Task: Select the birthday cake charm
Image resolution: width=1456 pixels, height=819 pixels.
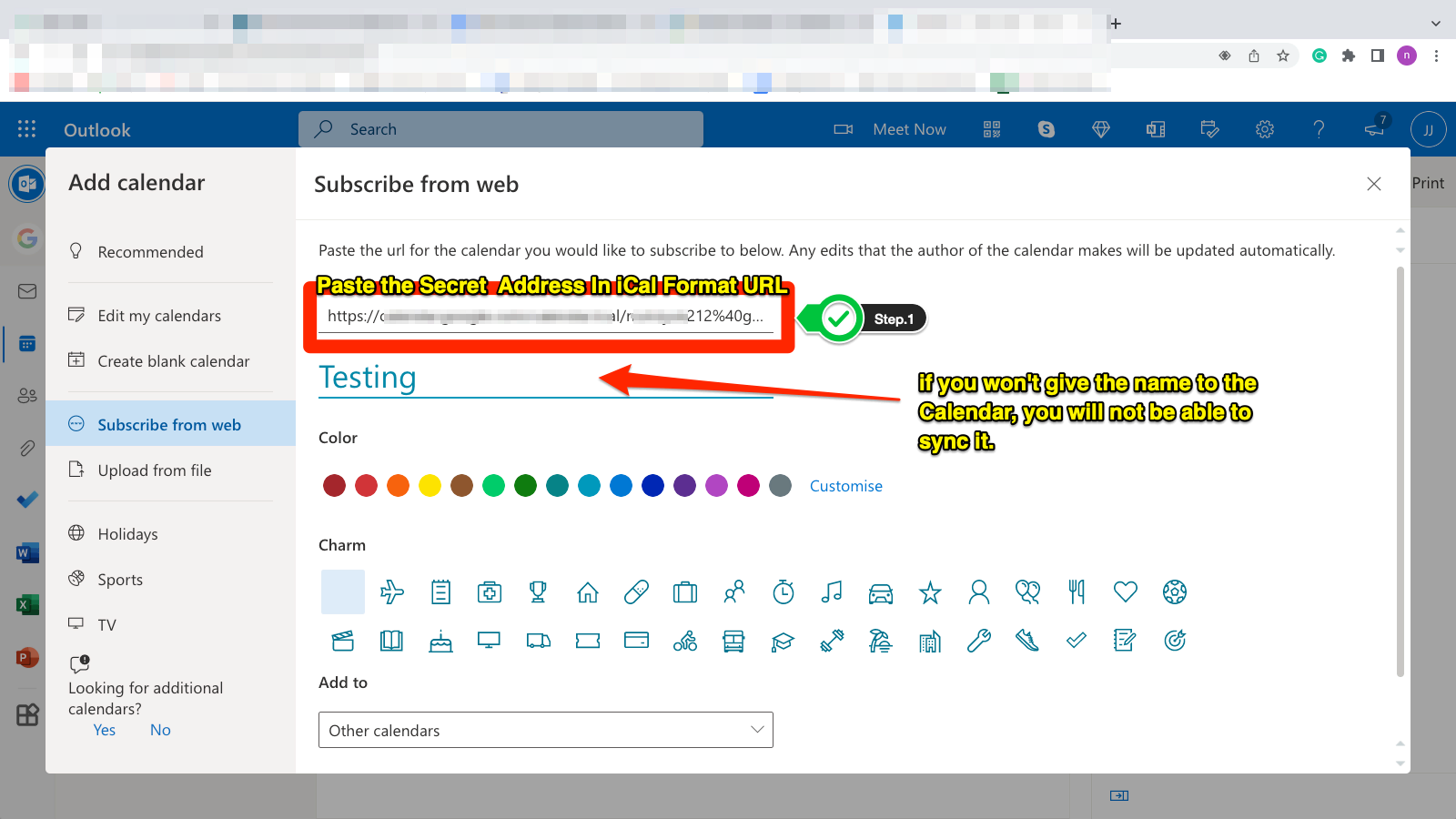Action: (440, 641)
